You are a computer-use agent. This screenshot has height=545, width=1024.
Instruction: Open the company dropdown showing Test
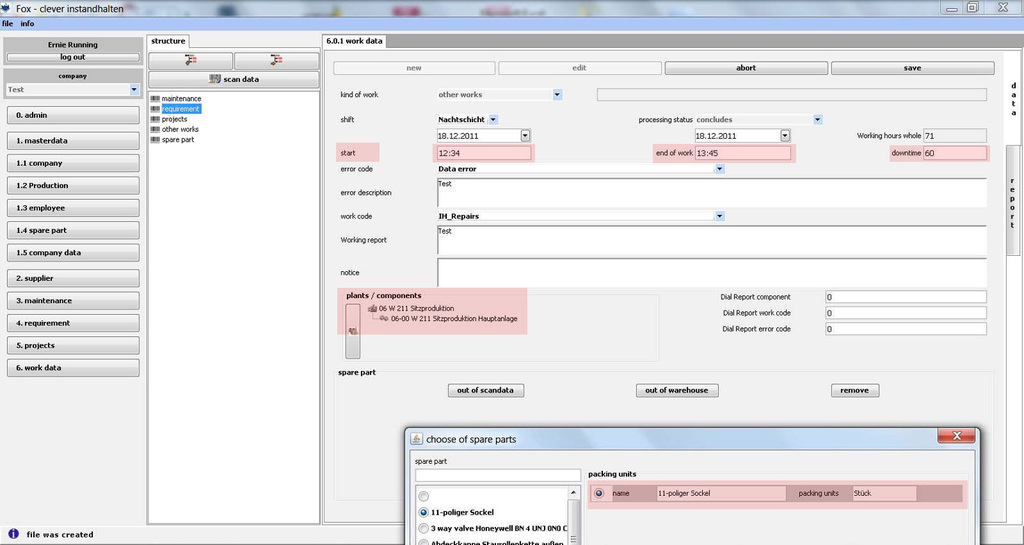(134, 90)
